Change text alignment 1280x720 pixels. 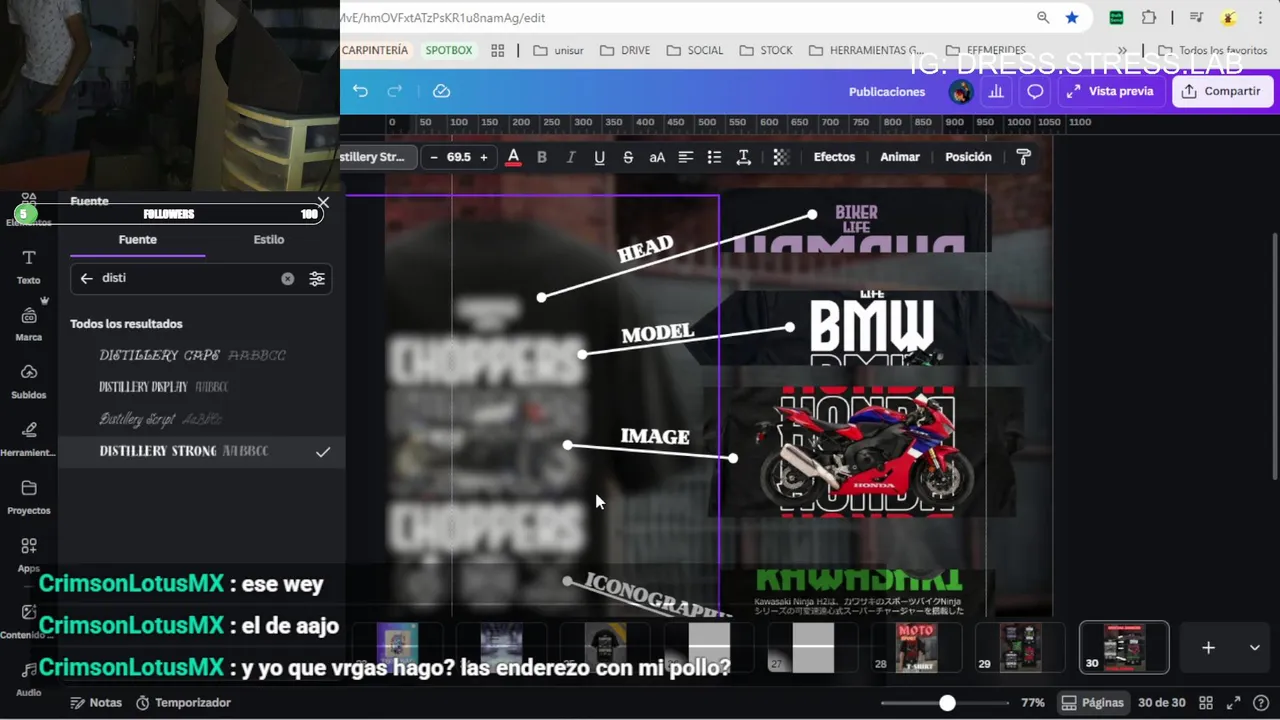[x=686, y=157]
